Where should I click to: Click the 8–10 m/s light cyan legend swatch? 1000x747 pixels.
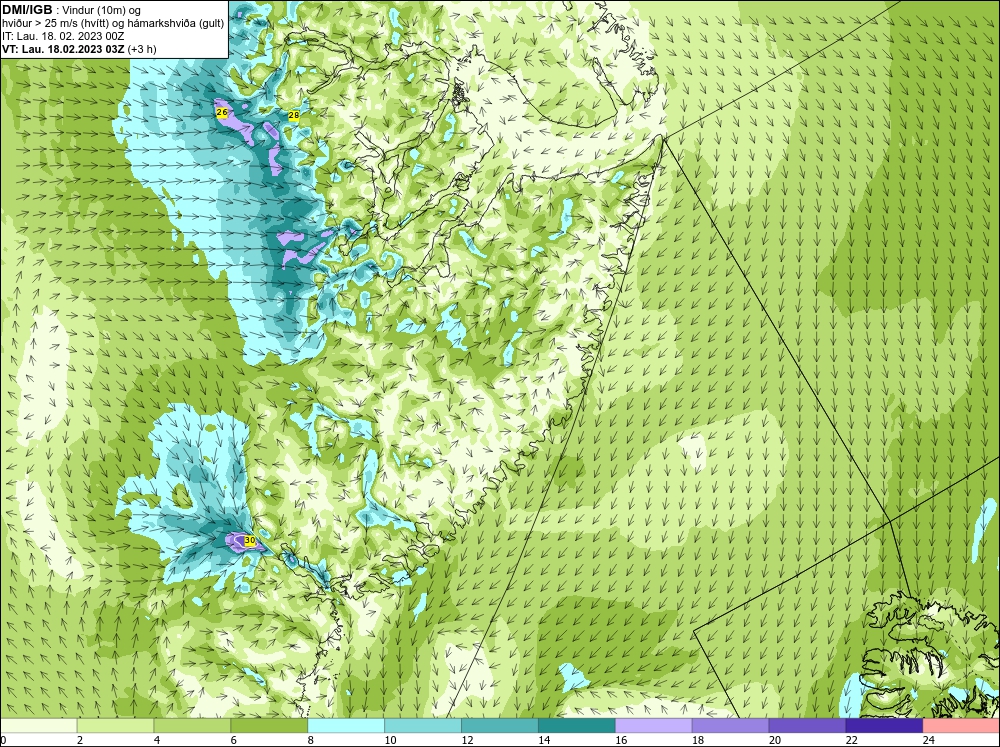(x=346, y=726)
